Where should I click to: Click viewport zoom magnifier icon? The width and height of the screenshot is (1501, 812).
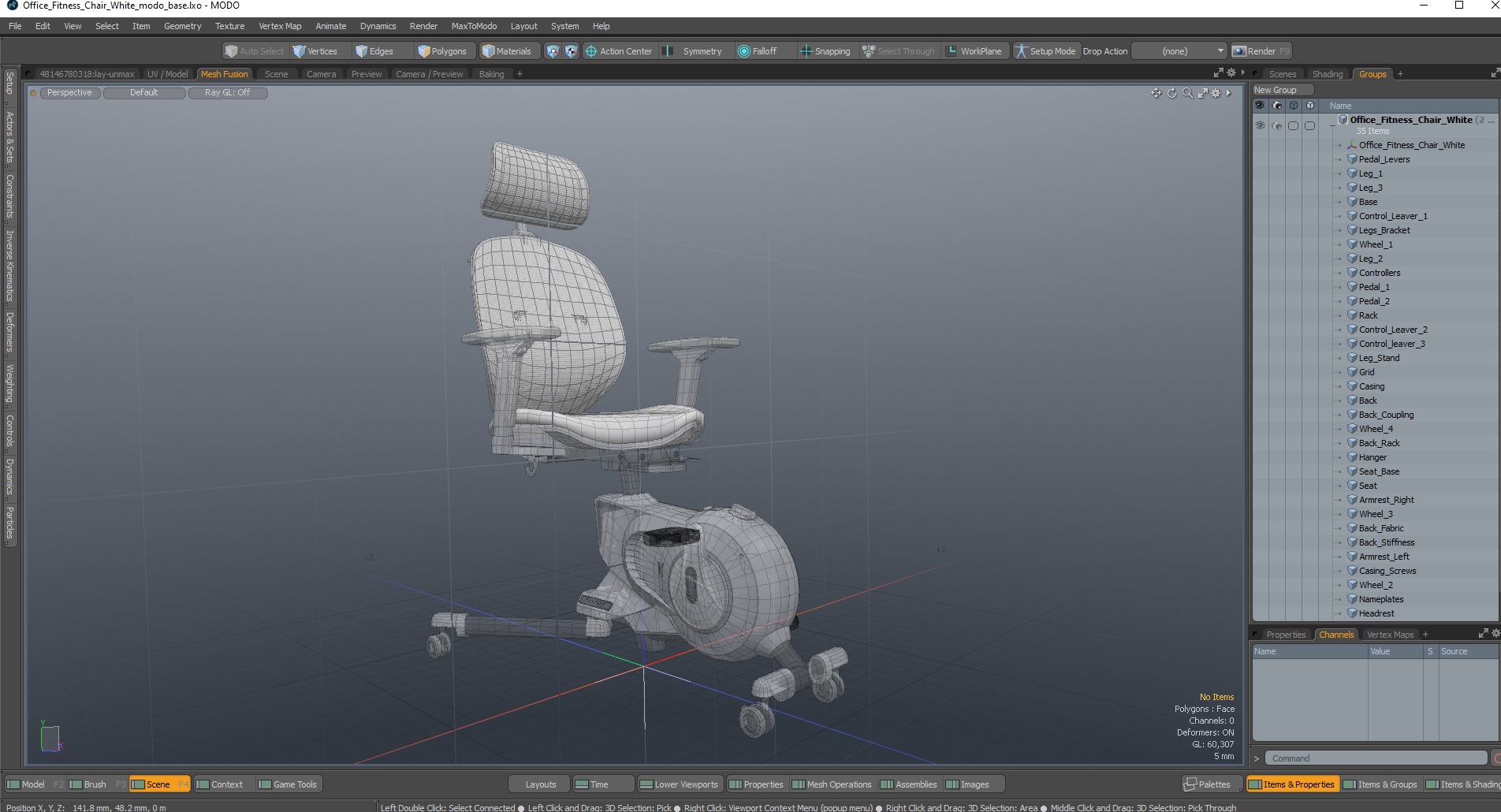pyautogui.click(x=1187, y=93)
